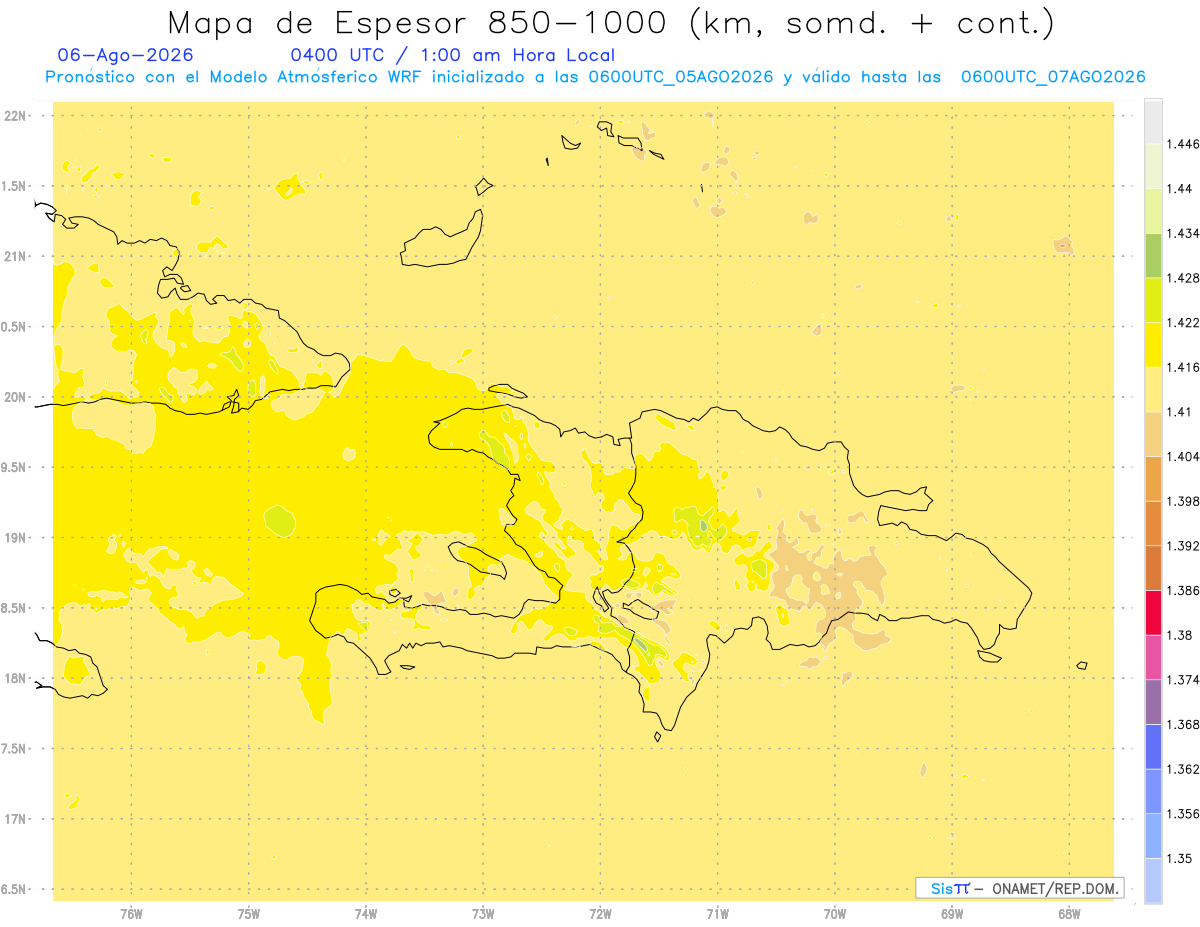Click the longitude label '71W'
Screen dimensions: 1200x927
pyautogui.click(x=717, y=913)
